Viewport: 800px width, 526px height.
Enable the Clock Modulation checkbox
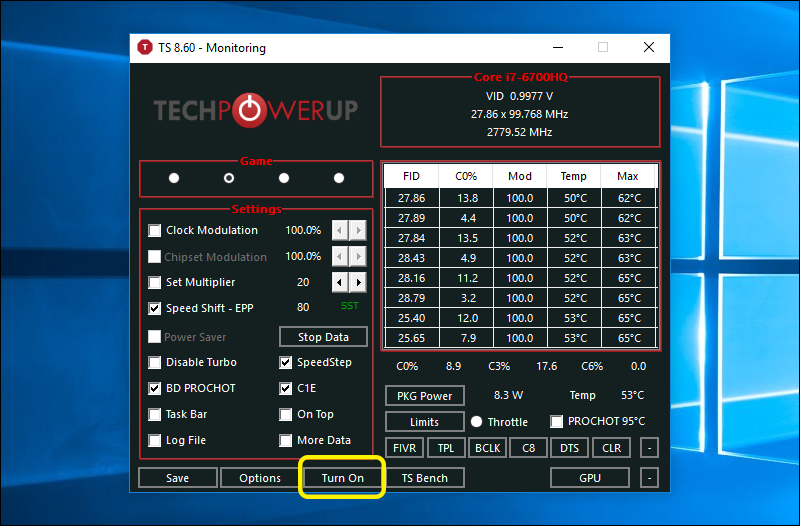[x=155, y=231]
